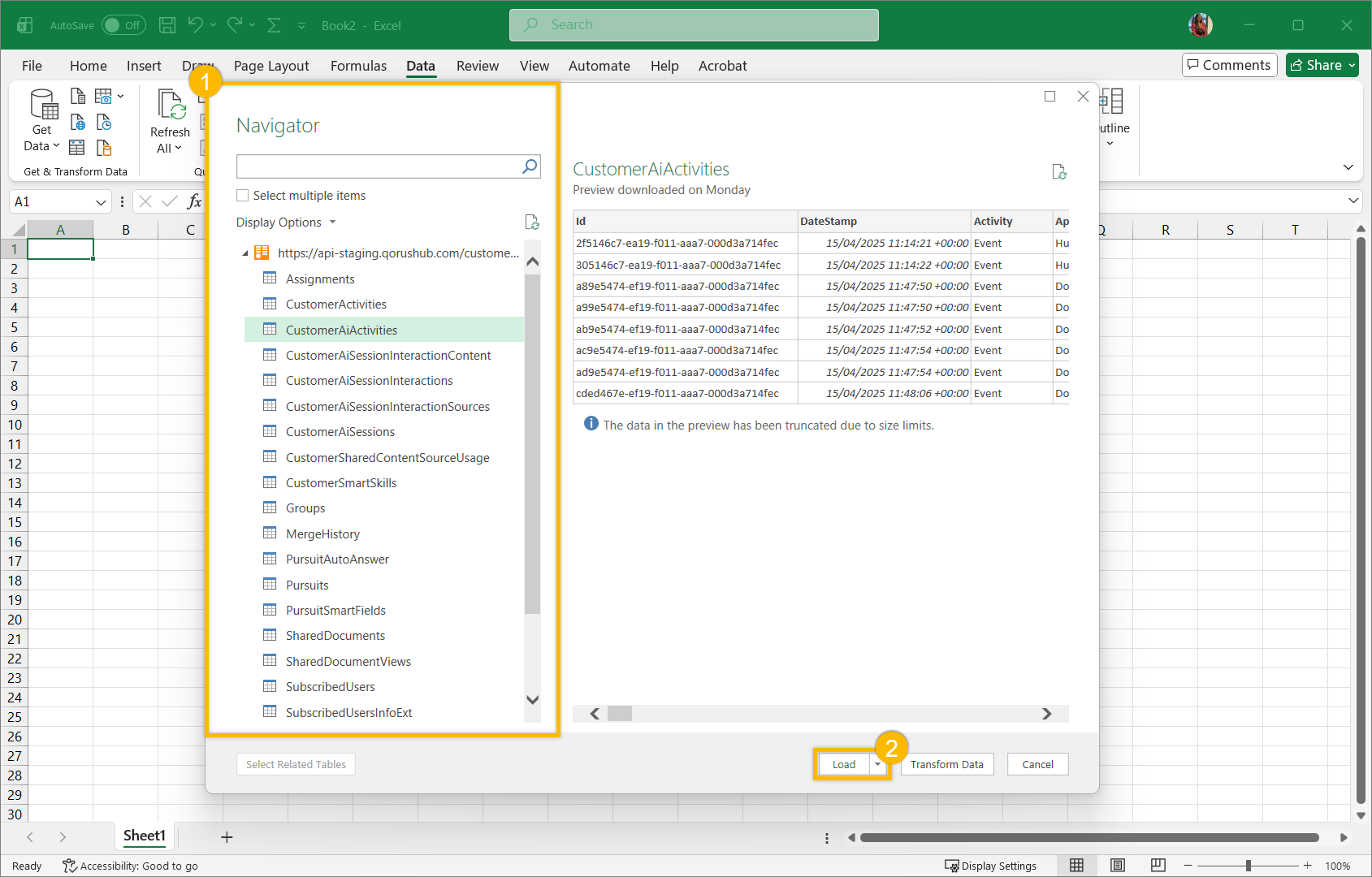Open the Load button dropdown arrow
This screenshot has width=1372, height=877.
[x=877, y=764]
